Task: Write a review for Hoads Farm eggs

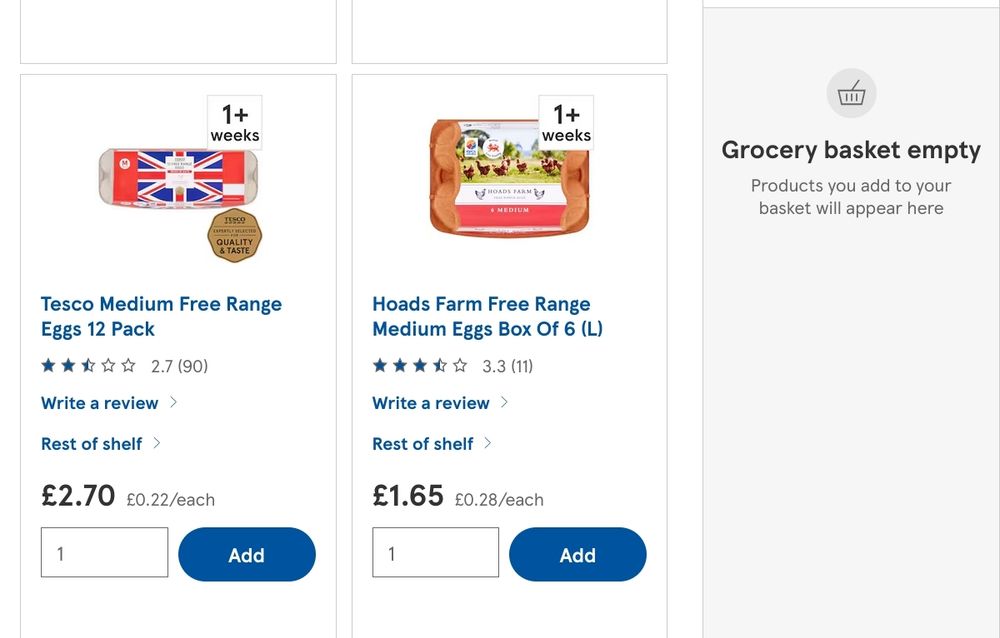Action: coord(430,403)
